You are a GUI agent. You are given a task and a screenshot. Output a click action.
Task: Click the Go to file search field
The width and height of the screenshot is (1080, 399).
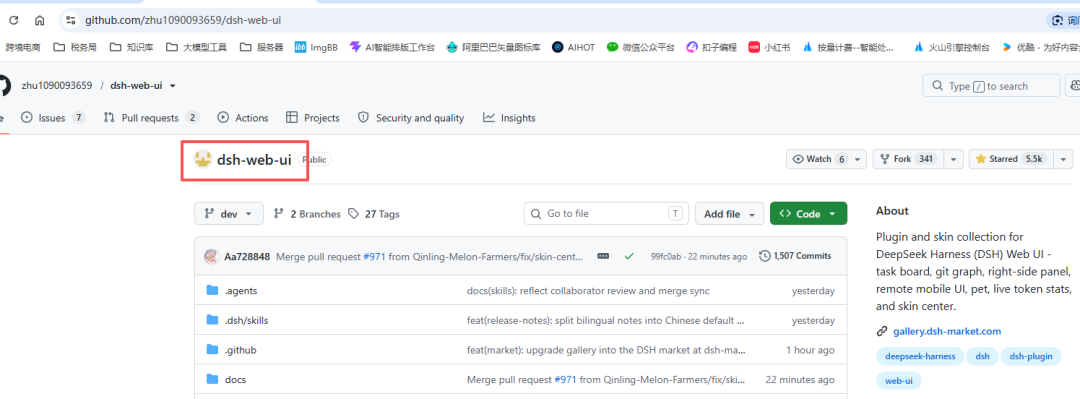pos(606,214)
